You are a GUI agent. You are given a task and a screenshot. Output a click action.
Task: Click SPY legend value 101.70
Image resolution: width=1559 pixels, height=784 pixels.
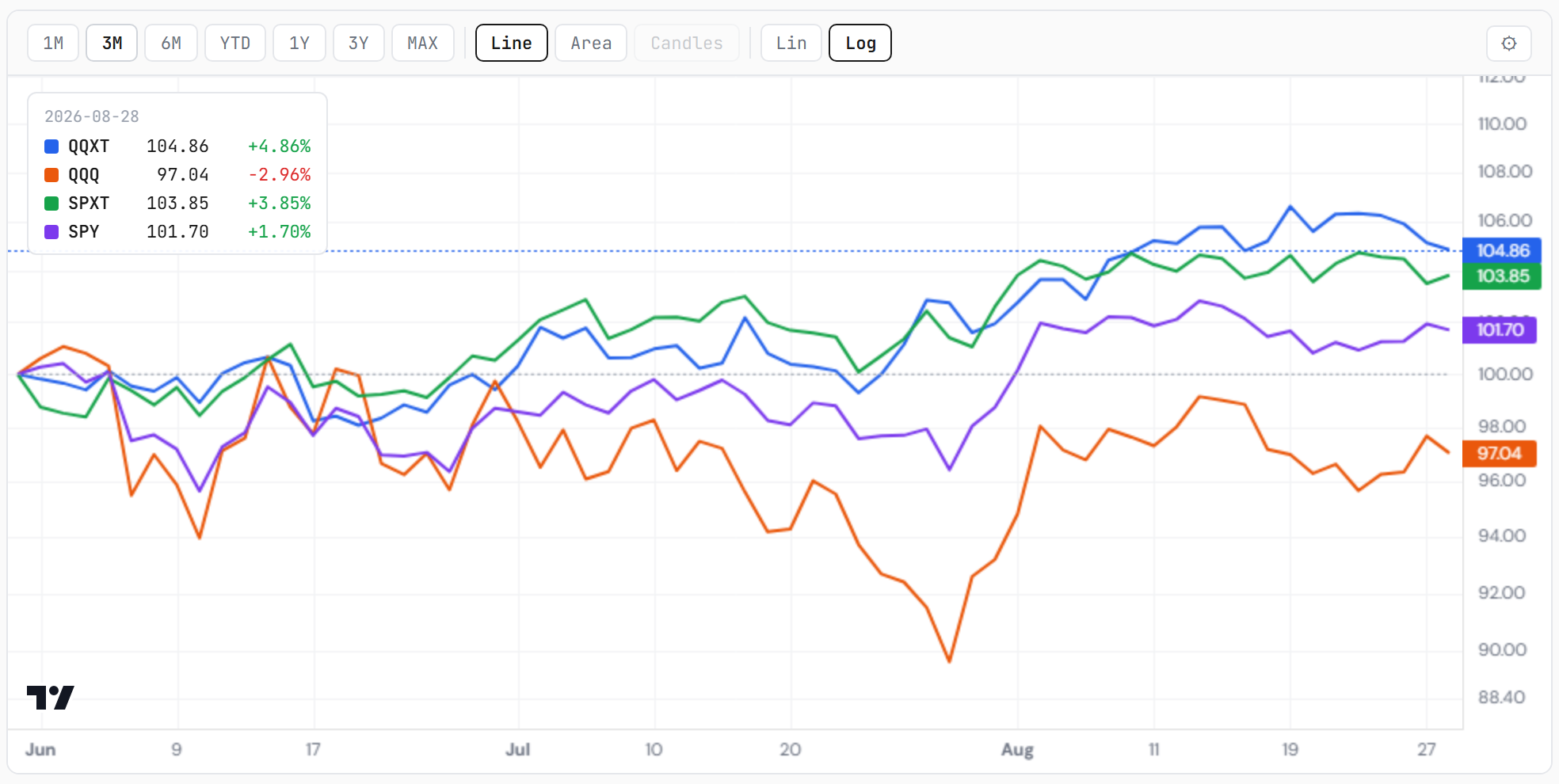point(177,232)
